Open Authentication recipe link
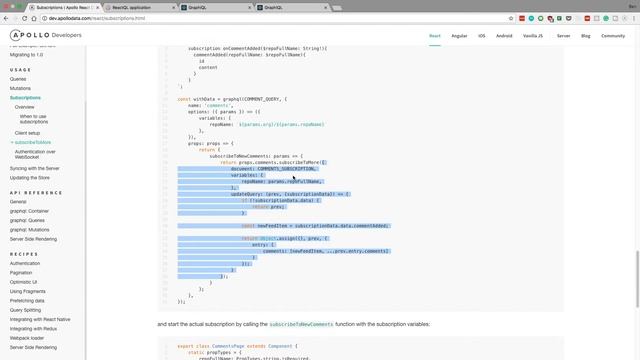The width and height of the screenshot is (640, 360). coord(25,264)
